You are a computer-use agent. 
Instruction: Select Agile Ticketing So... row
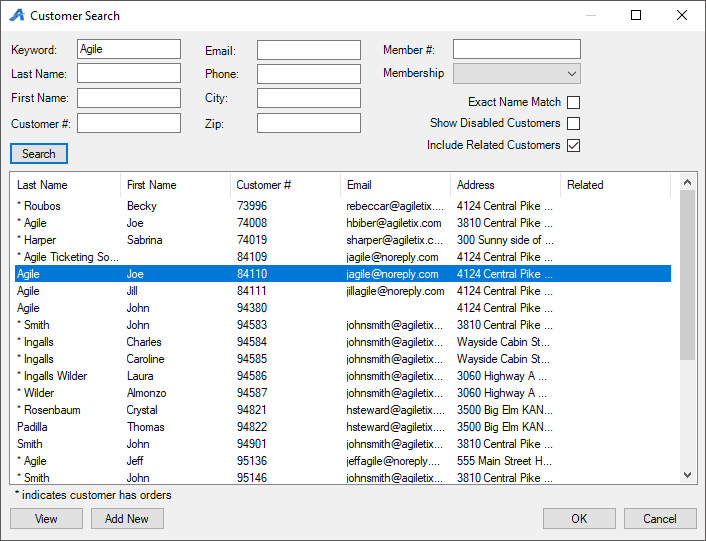(343, 257)
